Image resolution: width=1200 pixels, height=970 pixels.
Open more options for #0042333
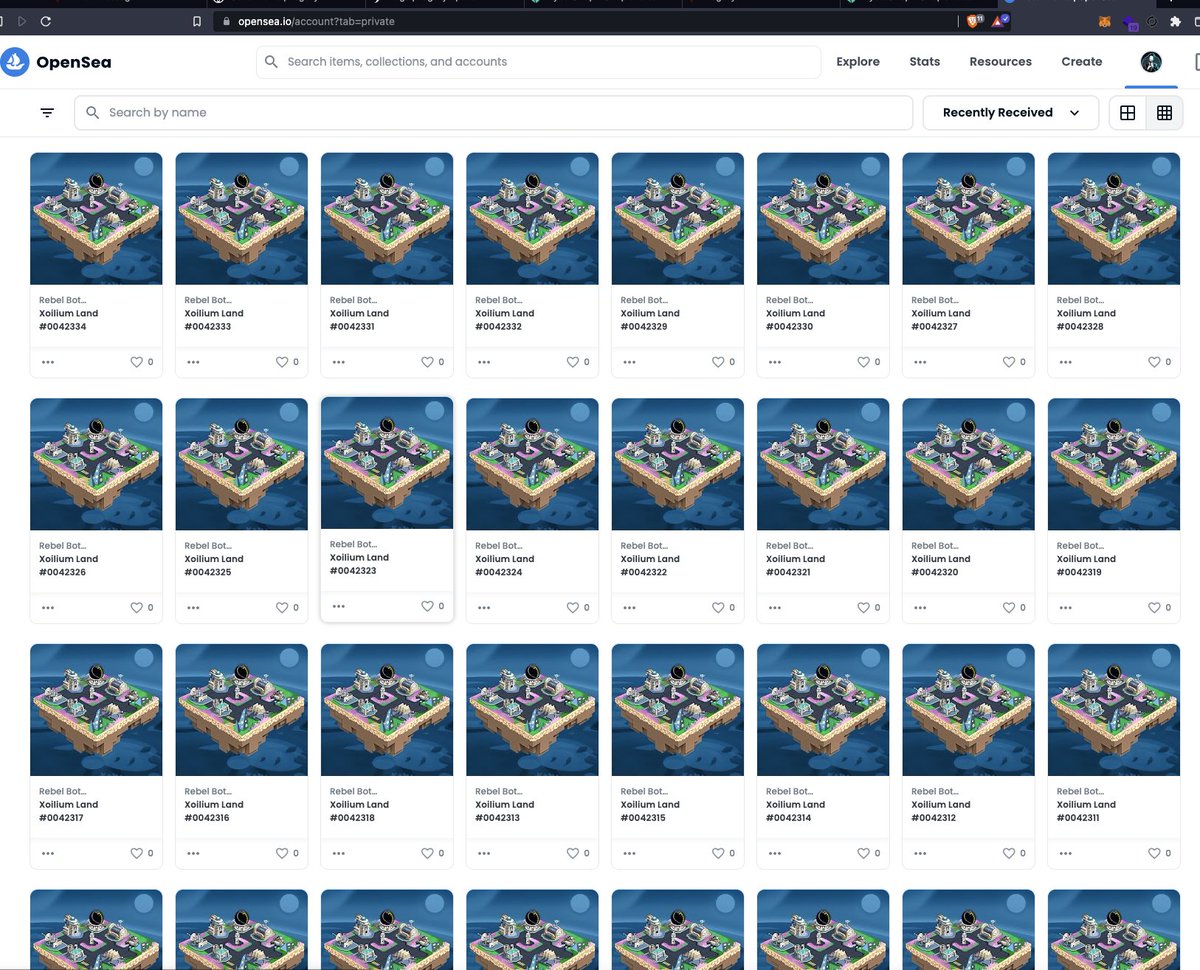(193, 362)
